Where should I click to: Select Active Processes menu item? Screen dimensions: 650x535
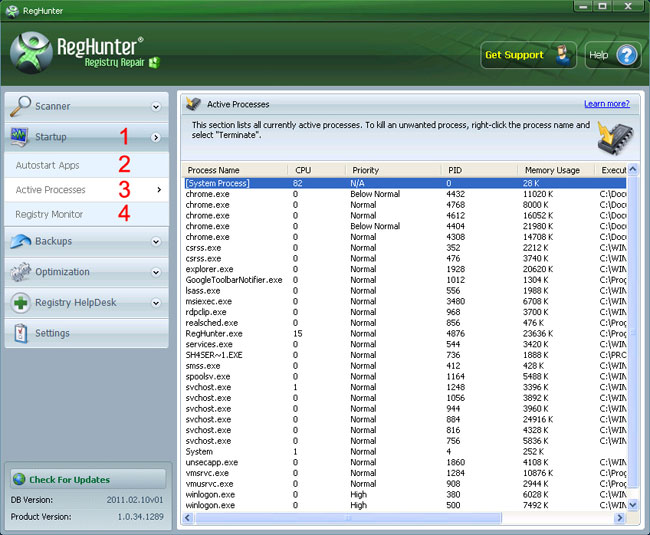click(51, 189)
